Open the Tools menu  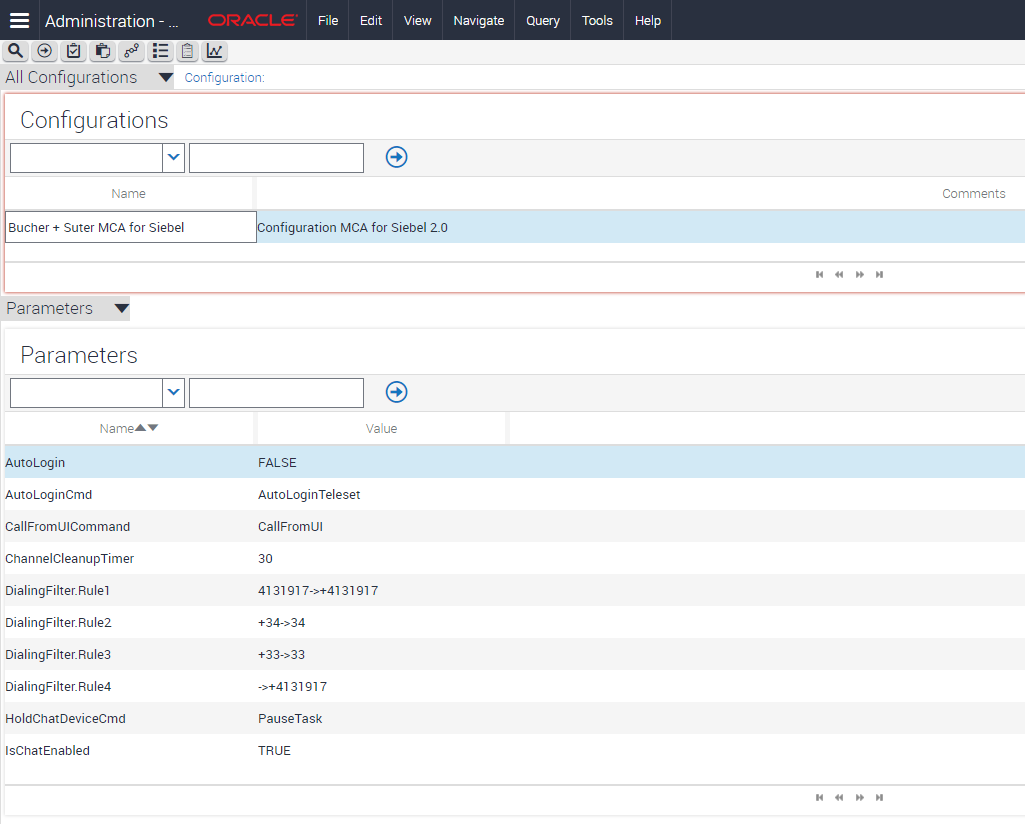click(597, 20)
